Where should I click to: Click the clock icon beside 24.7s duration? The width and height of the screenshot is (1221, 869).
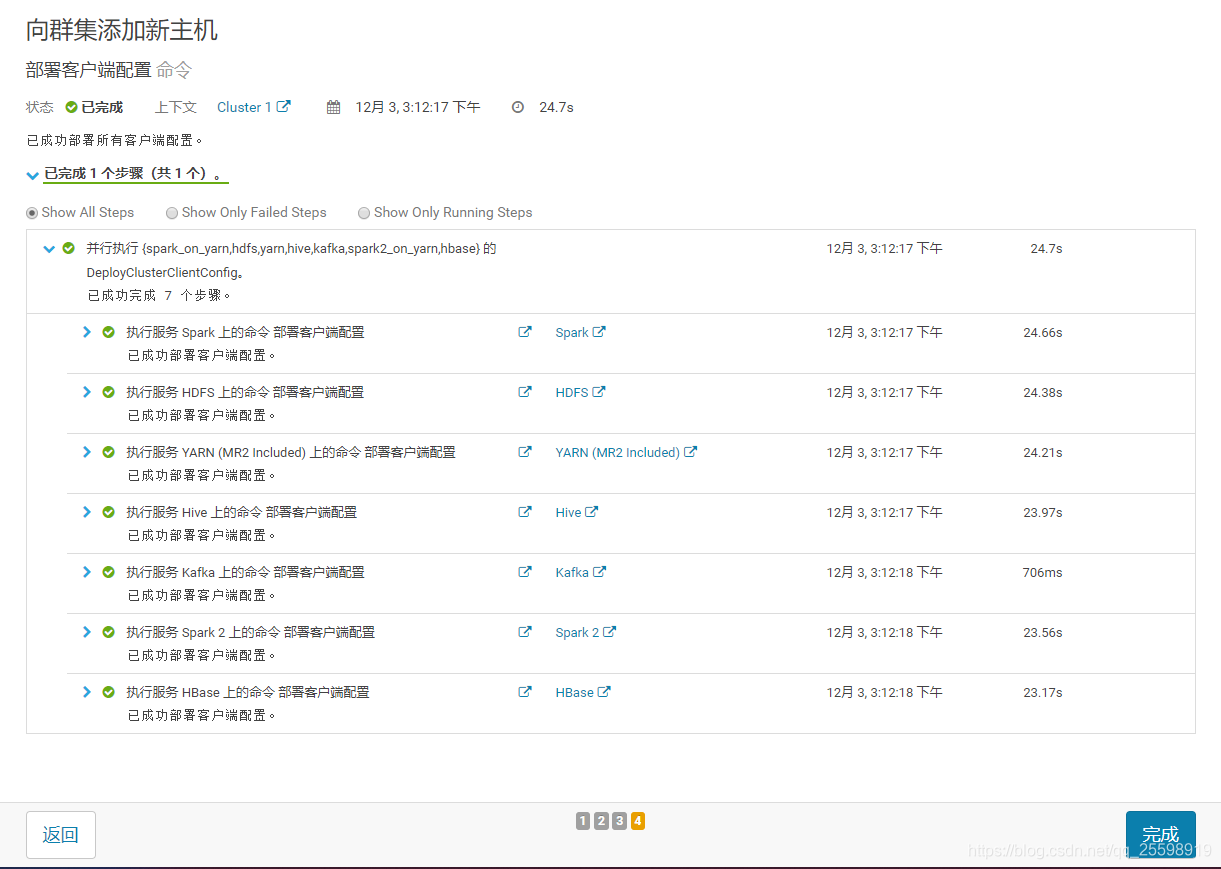(518, 107)
